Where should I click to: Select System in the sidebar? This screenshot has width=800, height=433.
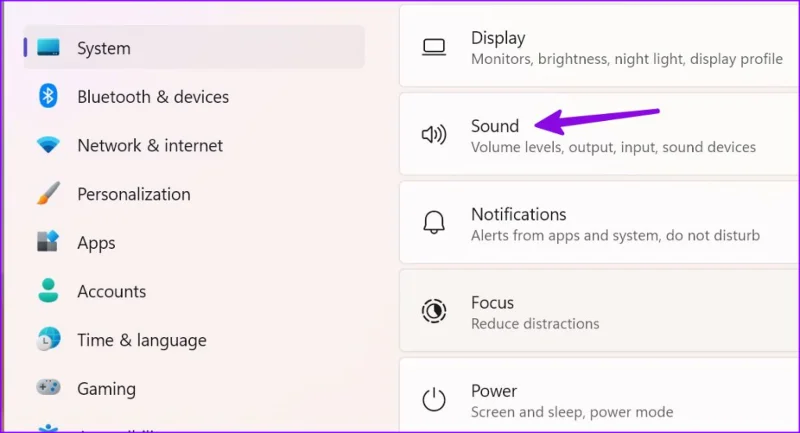point(194,47)
